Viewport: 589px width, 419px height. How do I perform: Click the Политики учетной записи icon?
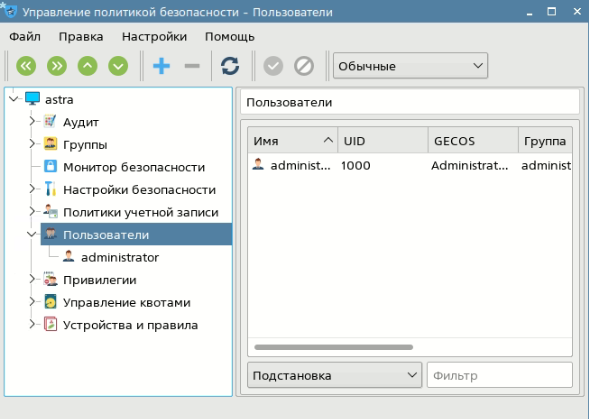(x=50, y=212)
